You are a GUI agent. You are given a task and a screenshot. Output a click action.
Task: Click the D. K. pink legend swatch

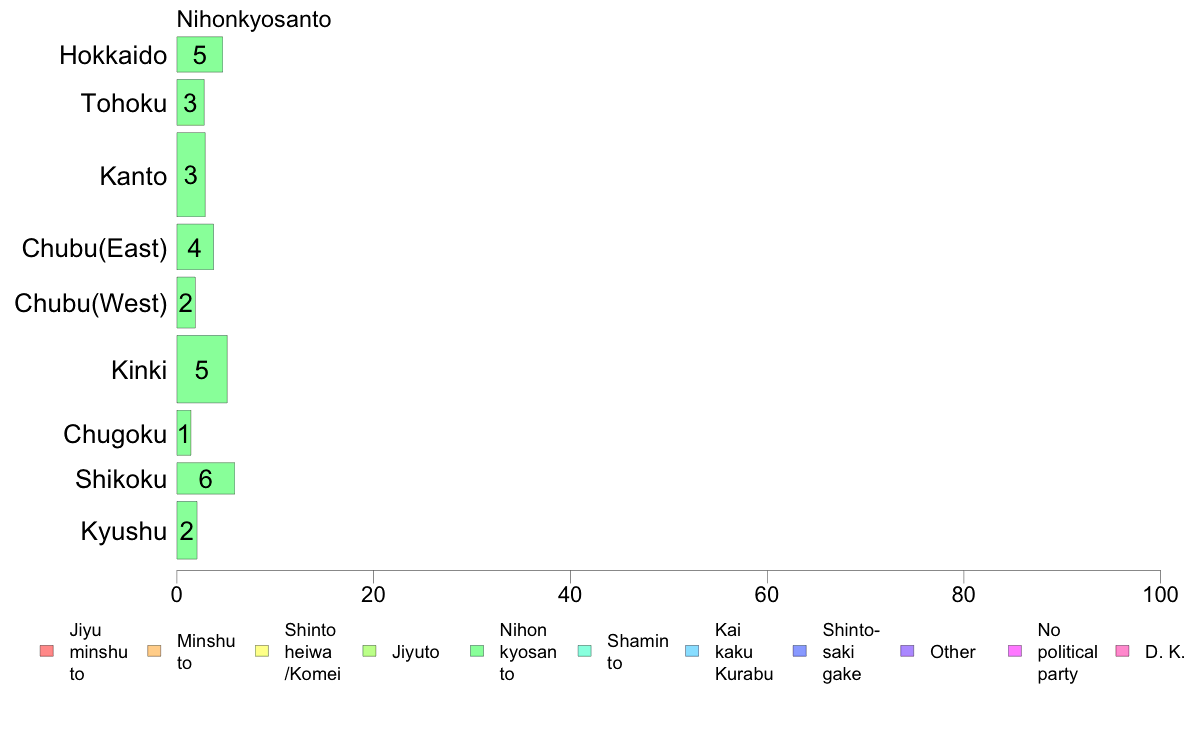pos(1123,651)
